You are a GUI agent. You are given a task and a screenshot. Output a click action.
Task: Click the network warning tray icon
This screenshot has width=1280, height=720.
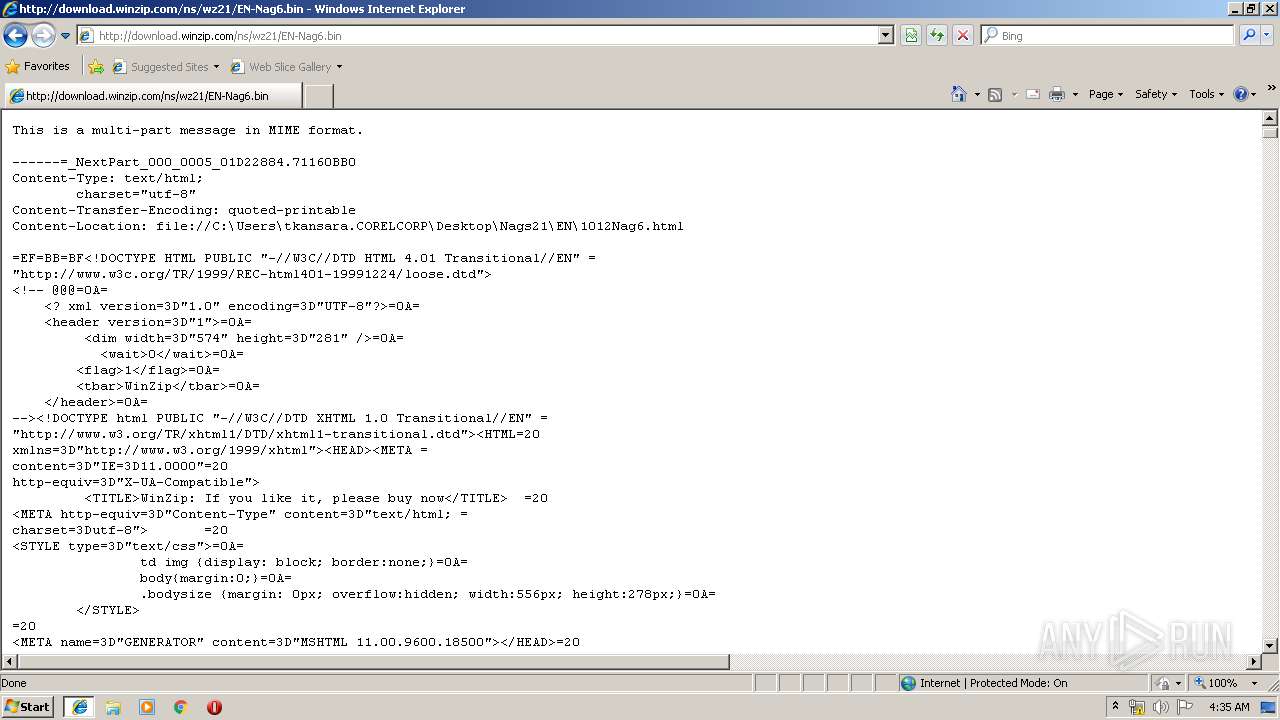tap(1137, 707)
